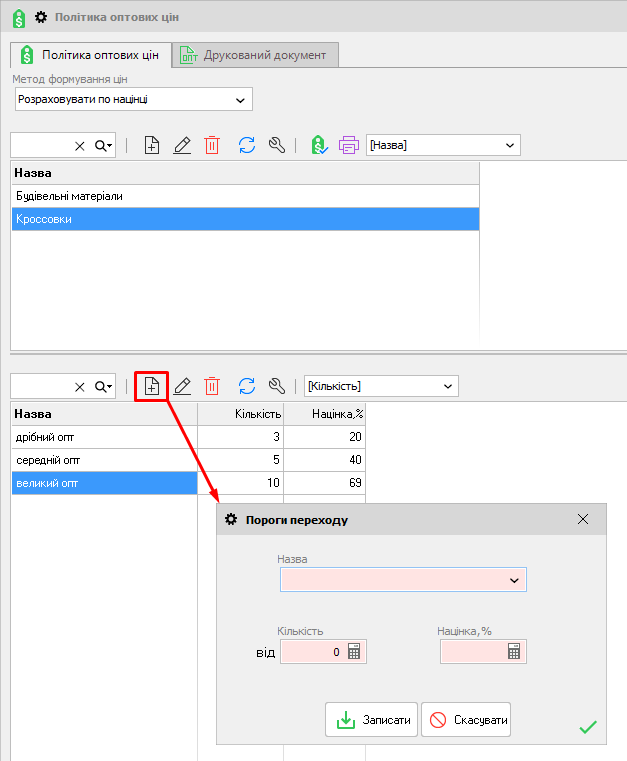The width and height of the screenshot is (627, 761).
Task: Click the edit pencil icon in upper toolbar
Action: point(182,145)
